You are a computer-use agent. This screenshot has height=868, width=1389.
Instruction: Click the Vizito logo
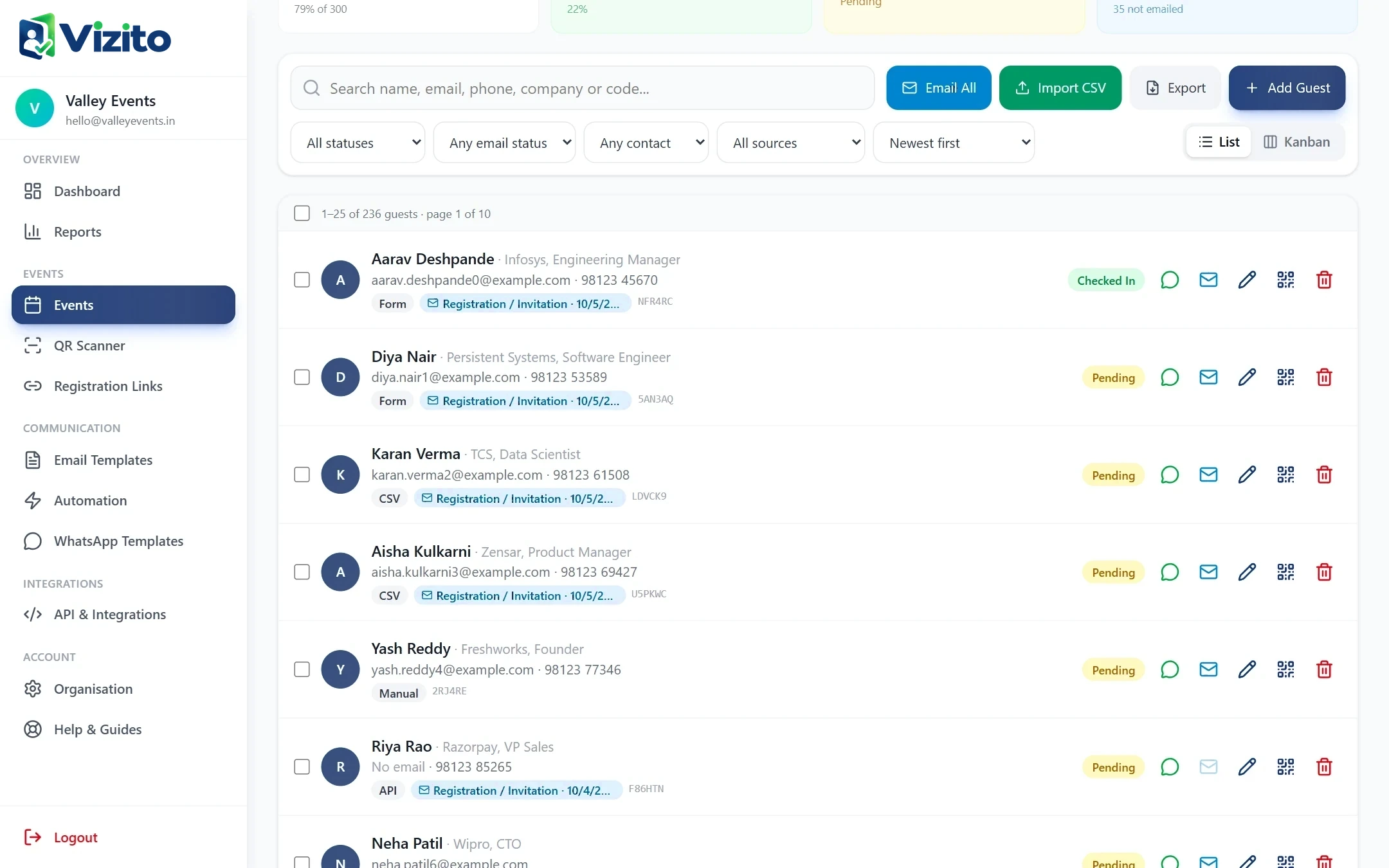coord(95,37)
